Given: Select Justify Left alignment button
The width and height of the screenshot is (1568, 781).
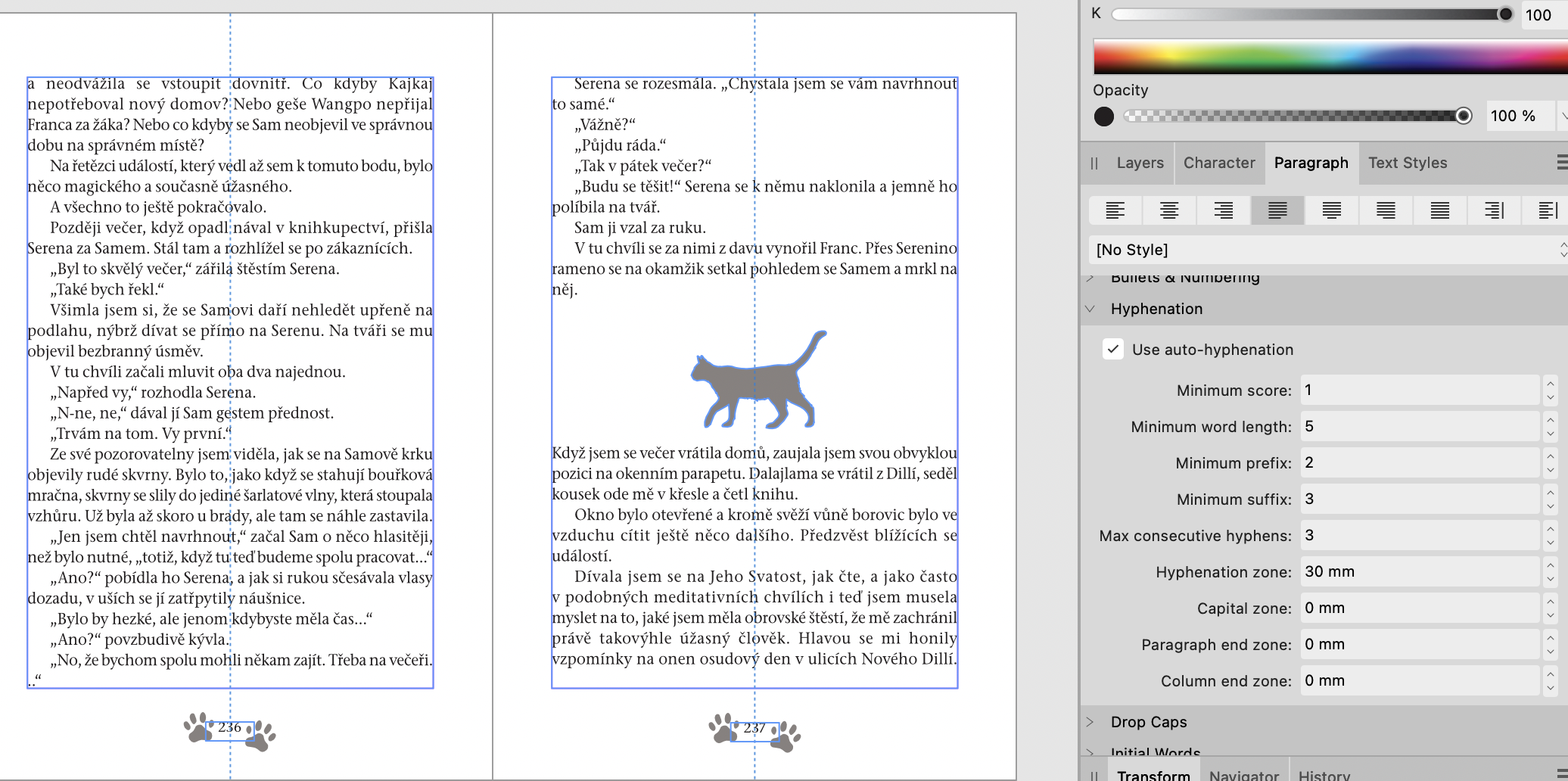Looking at the screenshot, I should click(x=1277, y=210).
